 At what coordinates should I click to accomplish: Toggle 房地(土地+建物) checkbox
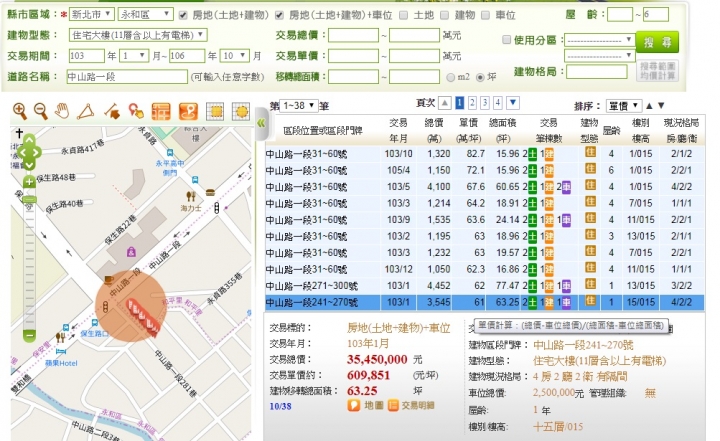tap(183, 15)
